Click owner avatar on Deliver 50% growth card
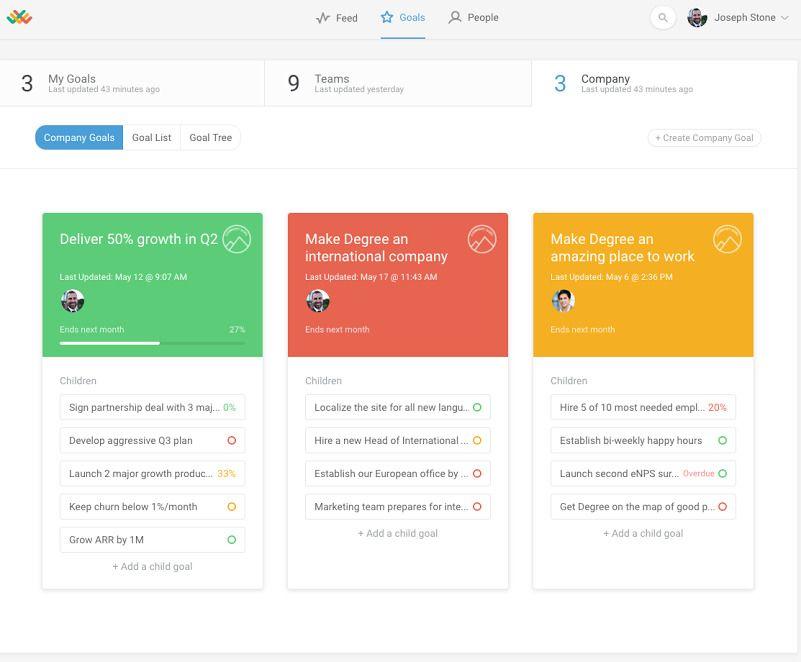The image size is (801, 662). (x=73, y=301)
